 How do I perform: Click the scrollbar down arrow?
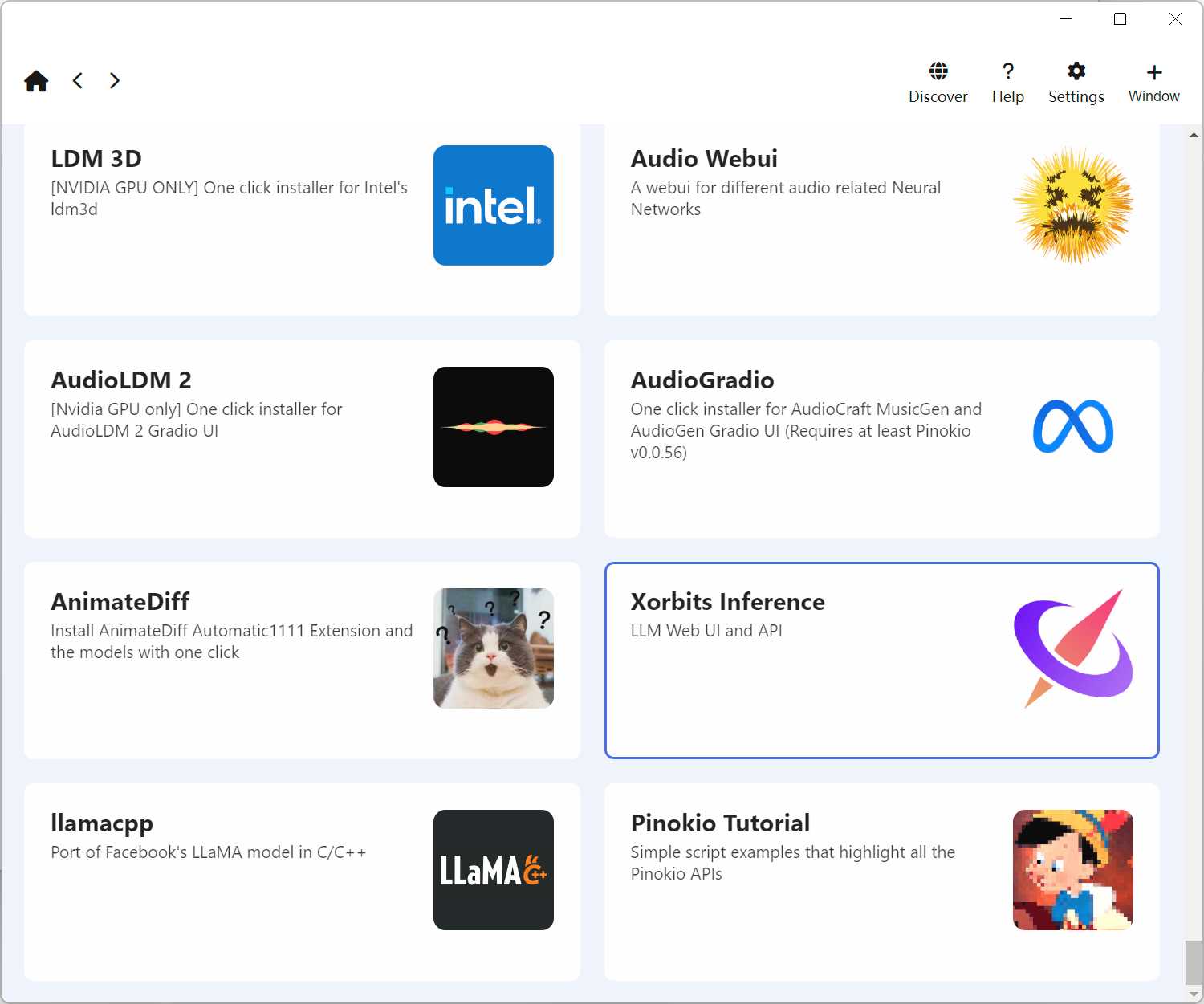tap(1194, 994)
